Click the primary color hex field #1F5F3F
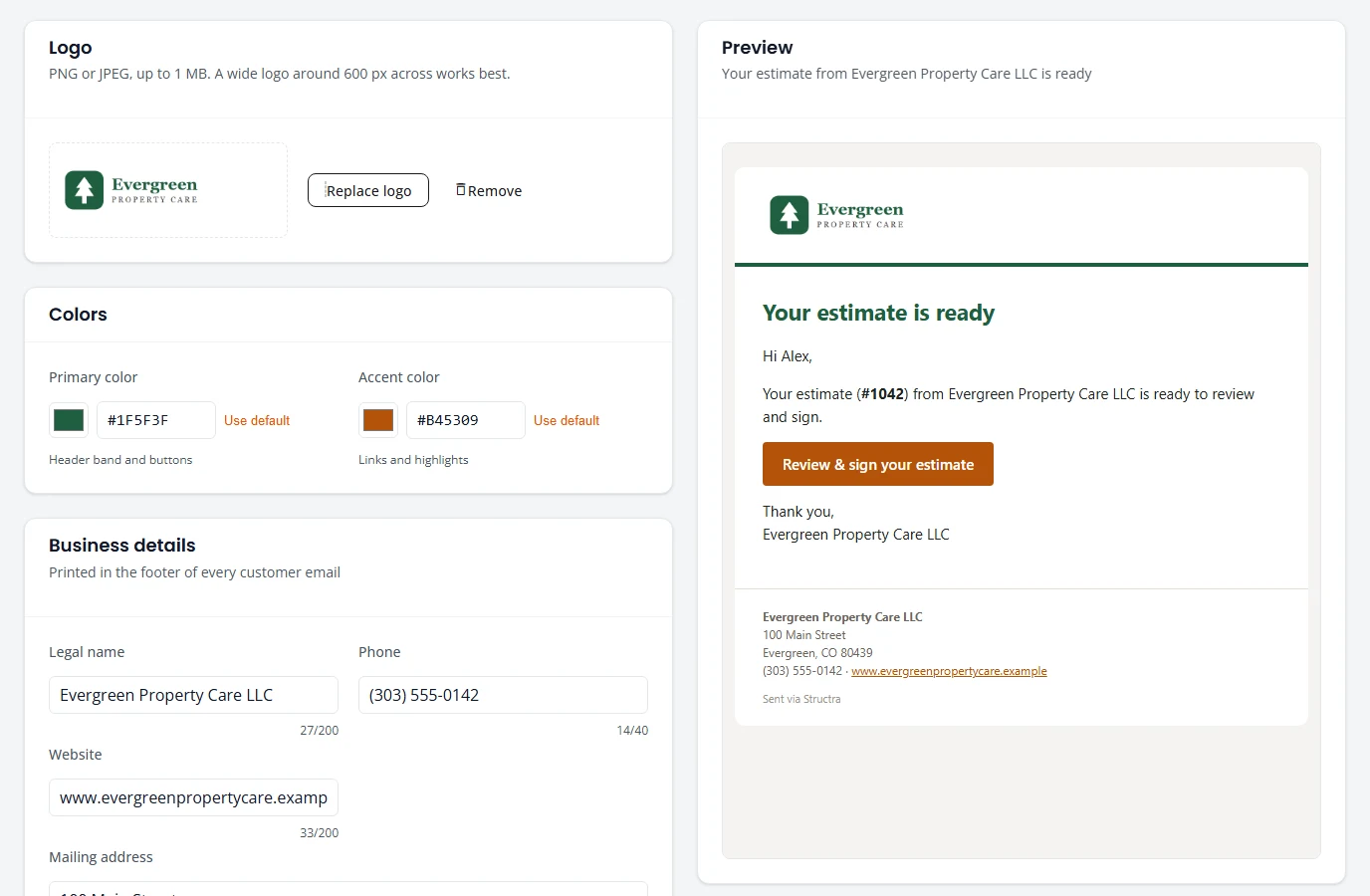The height and width of the screenshot is (896, 1370). click(x=156, y=420)
